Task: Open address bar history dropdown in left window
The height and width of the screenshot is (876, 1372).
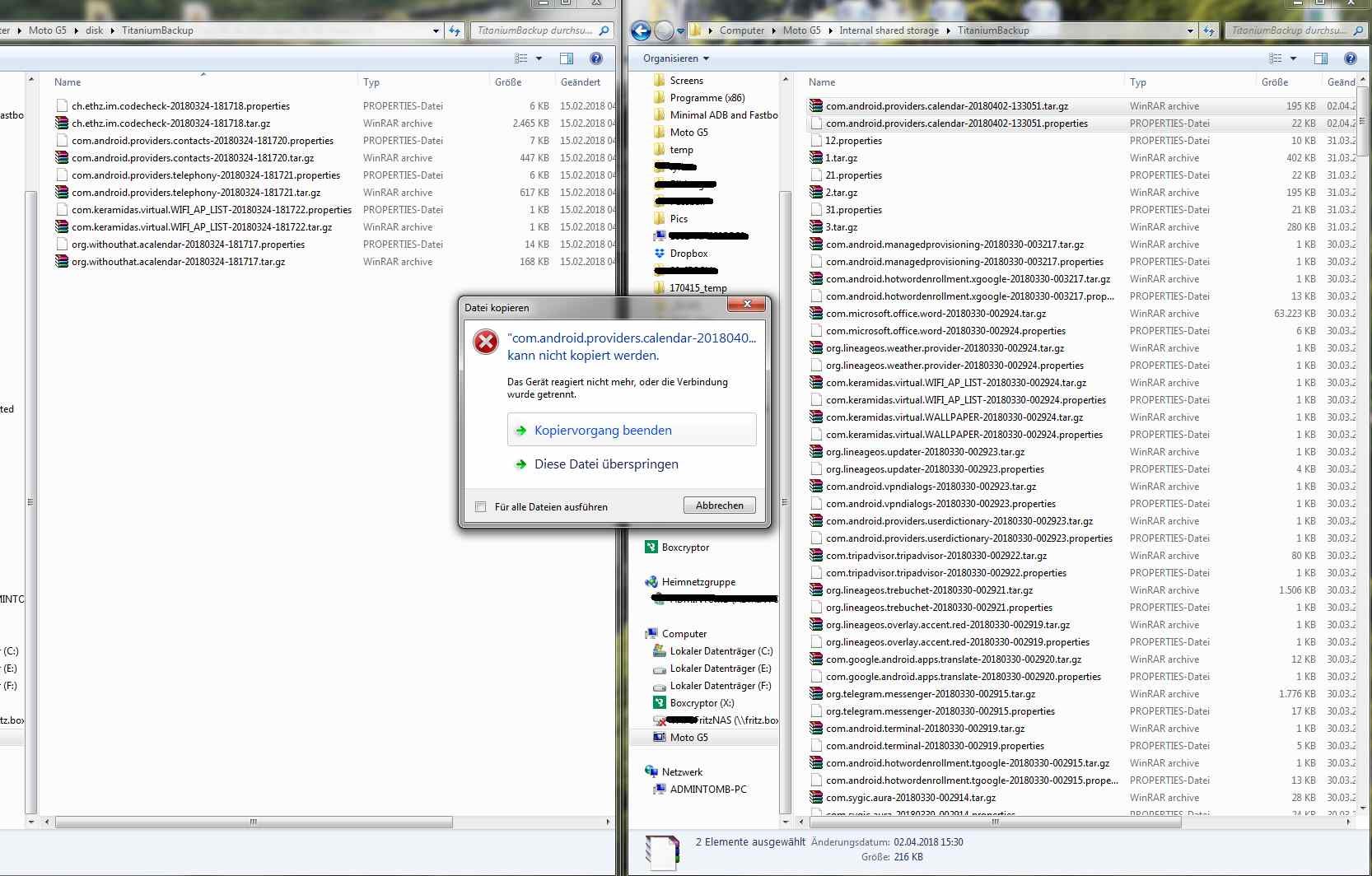Action: click(x=436, y=30)
